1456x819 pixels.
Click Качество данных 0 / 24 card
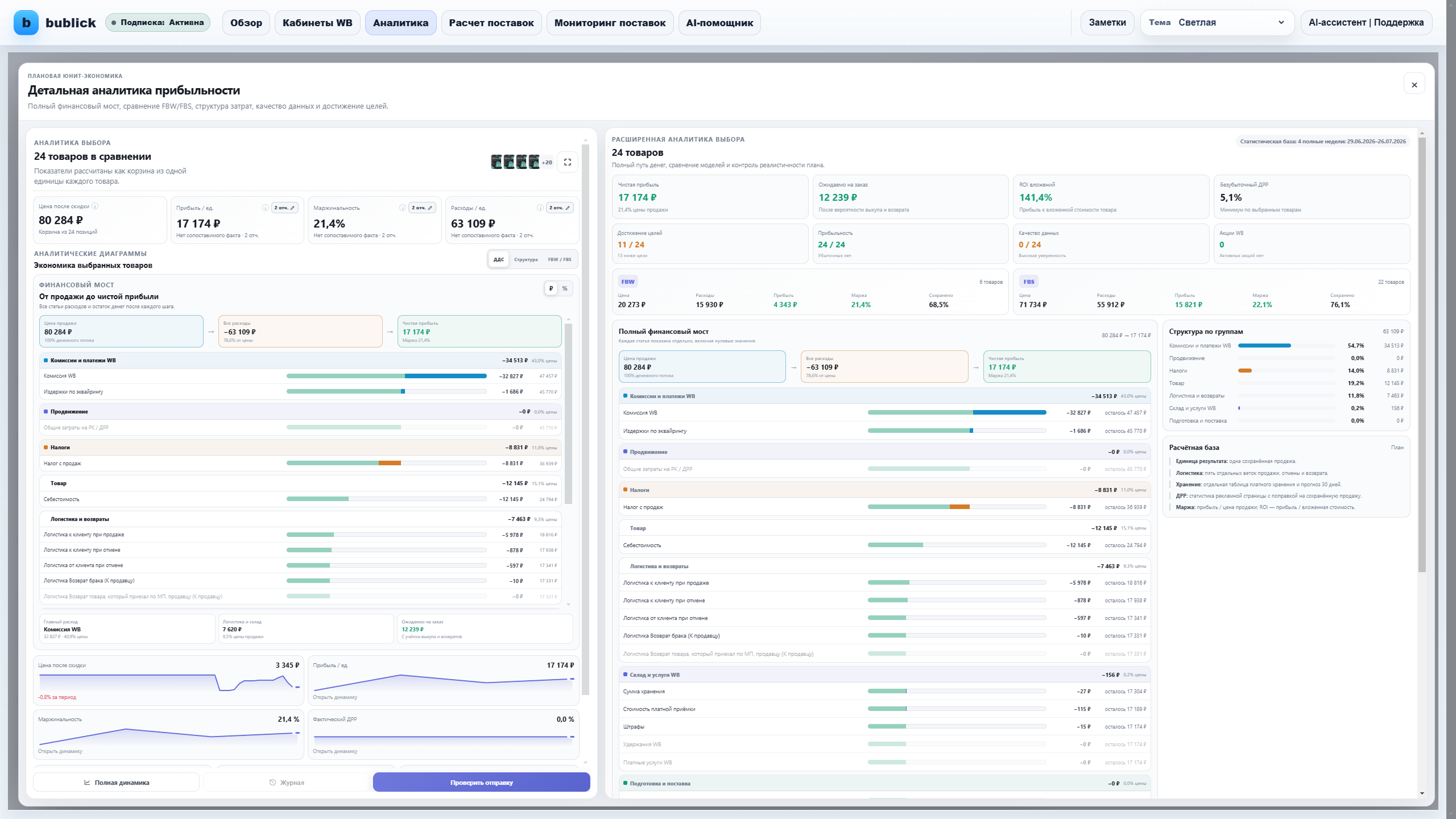pos(1111,243)
